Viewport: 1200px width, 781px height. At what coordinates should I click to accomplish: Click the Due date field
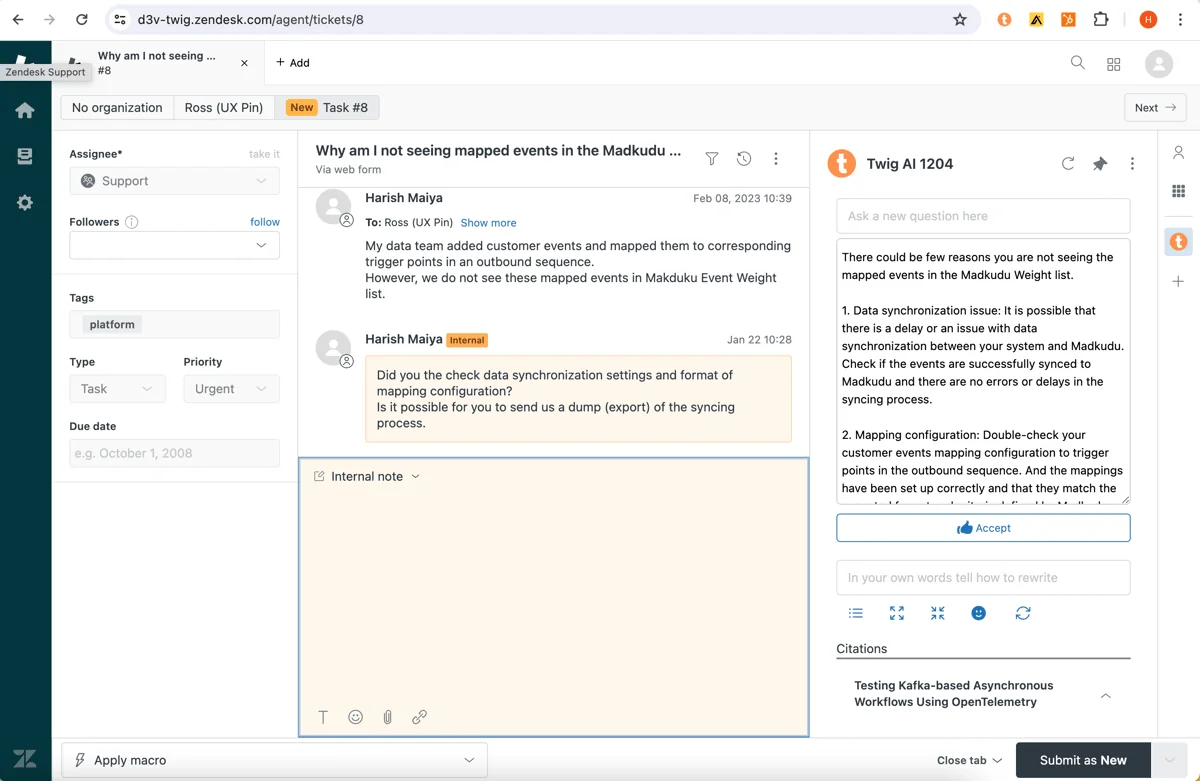[x=174, y=453]
